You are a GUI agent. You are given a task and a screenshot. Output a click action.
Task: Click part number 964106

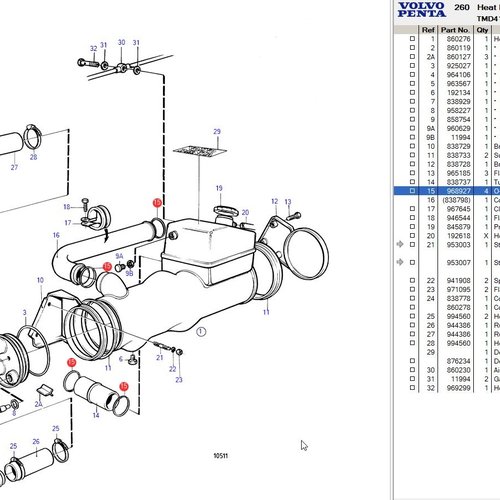459,75
